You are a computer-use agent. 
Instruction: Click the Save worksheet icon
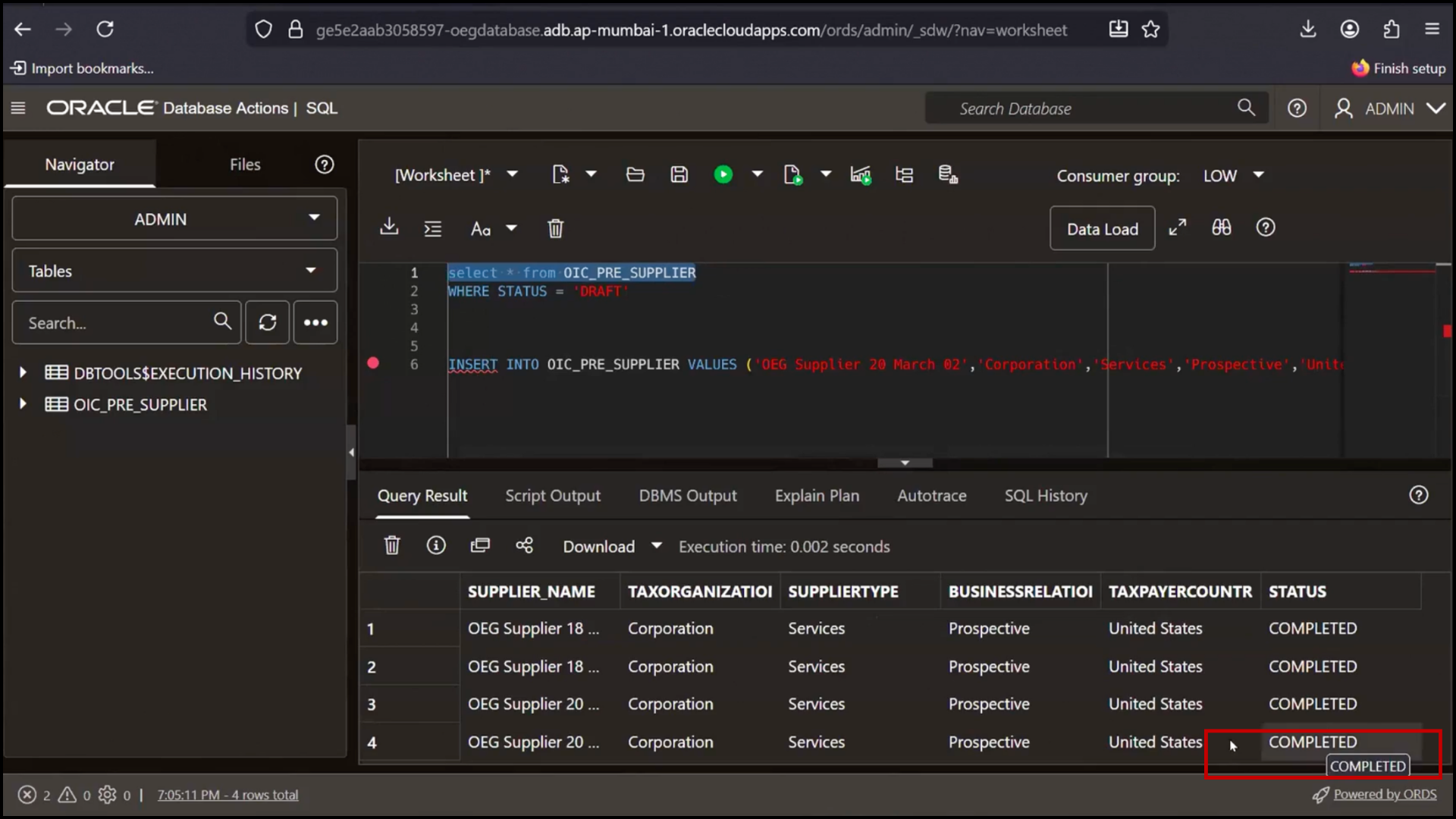tap(679, 175)
